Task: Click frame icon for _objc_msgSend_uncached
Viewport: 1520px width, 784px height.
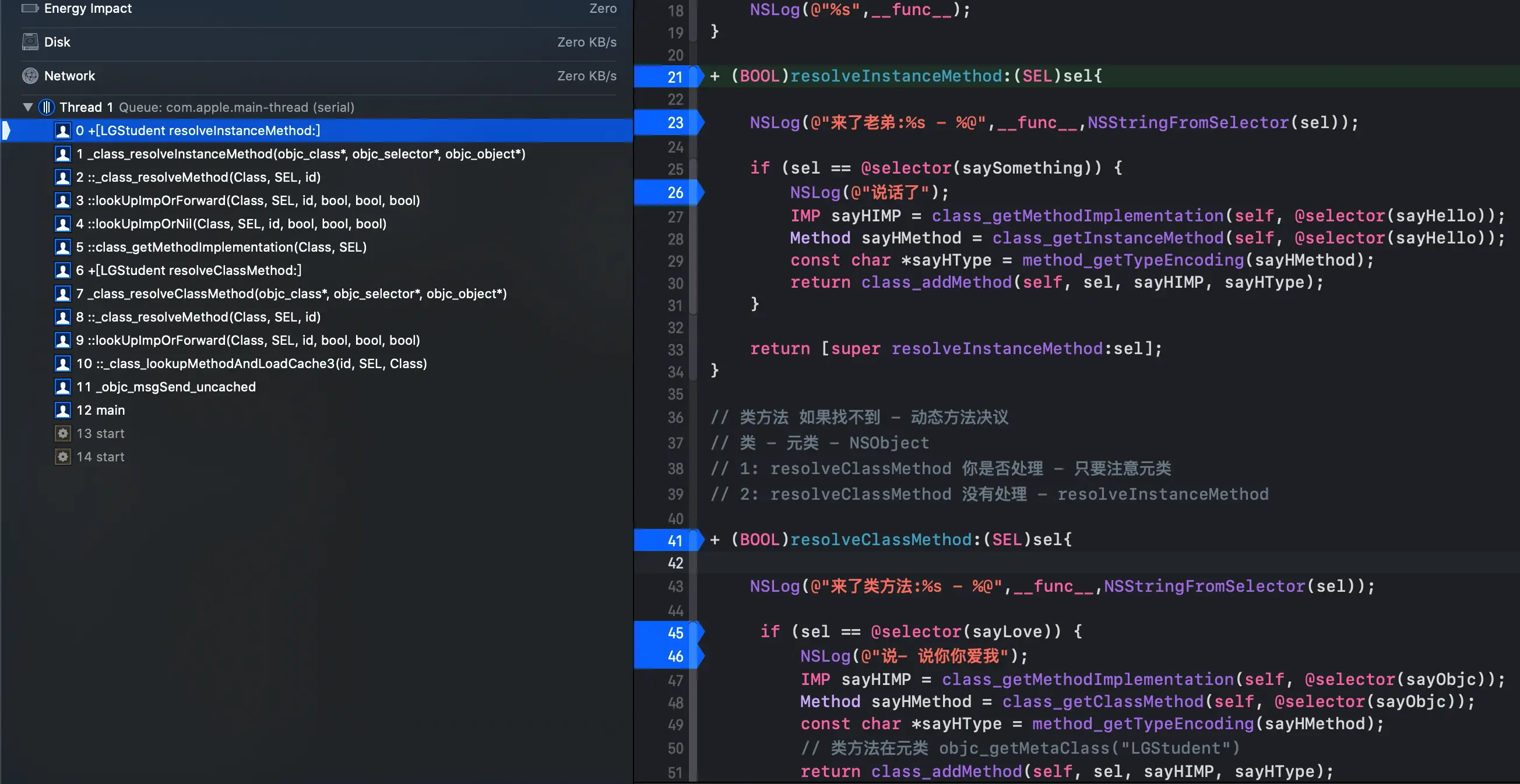Action: click(x=62, y=387)
